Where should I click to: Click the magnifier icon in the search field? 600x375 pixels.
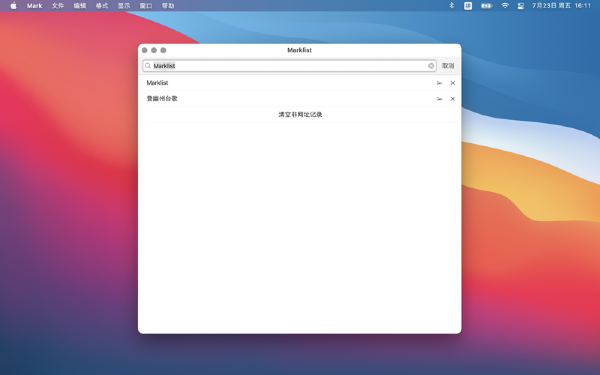[148, 66]
